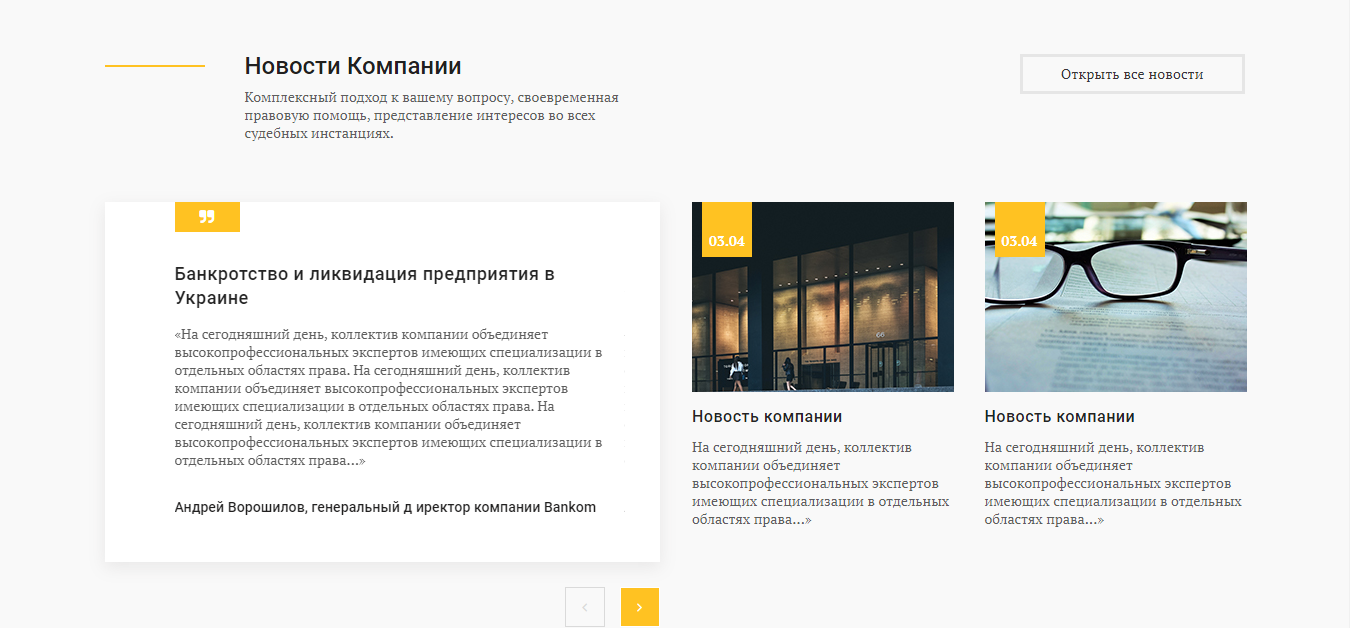Click the description under glasses photo news
Viewport: 1350px width, 628px height.
point(1114,484)
